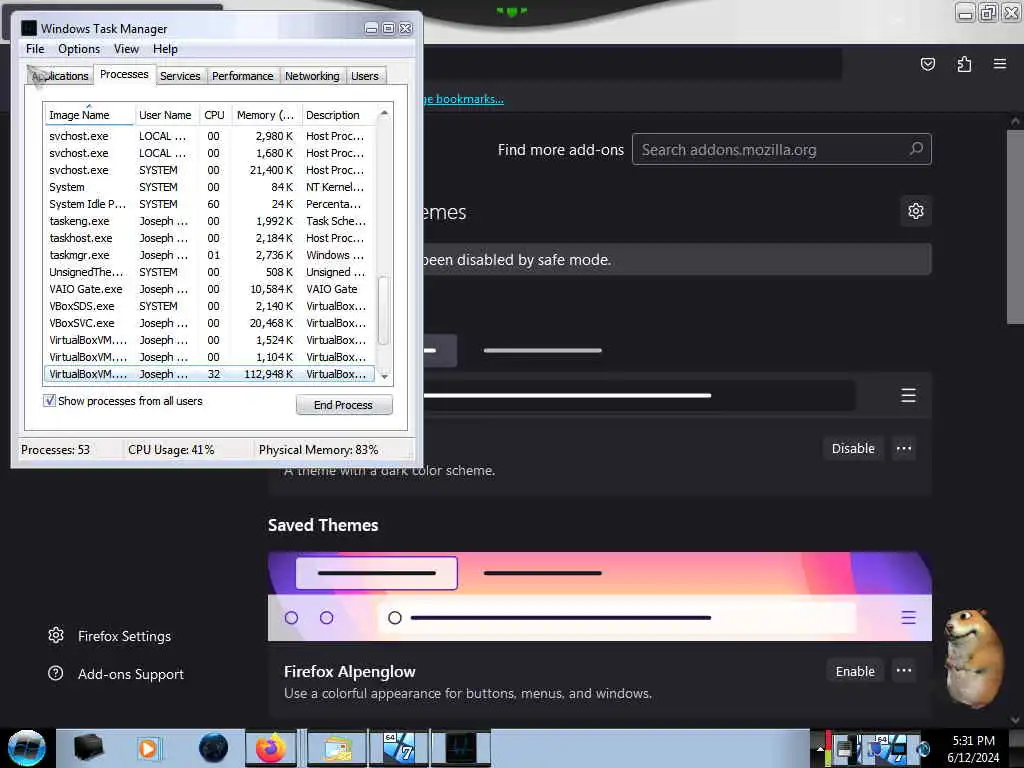Open the Options menu in Task Manager

click(x=79, y=49)
